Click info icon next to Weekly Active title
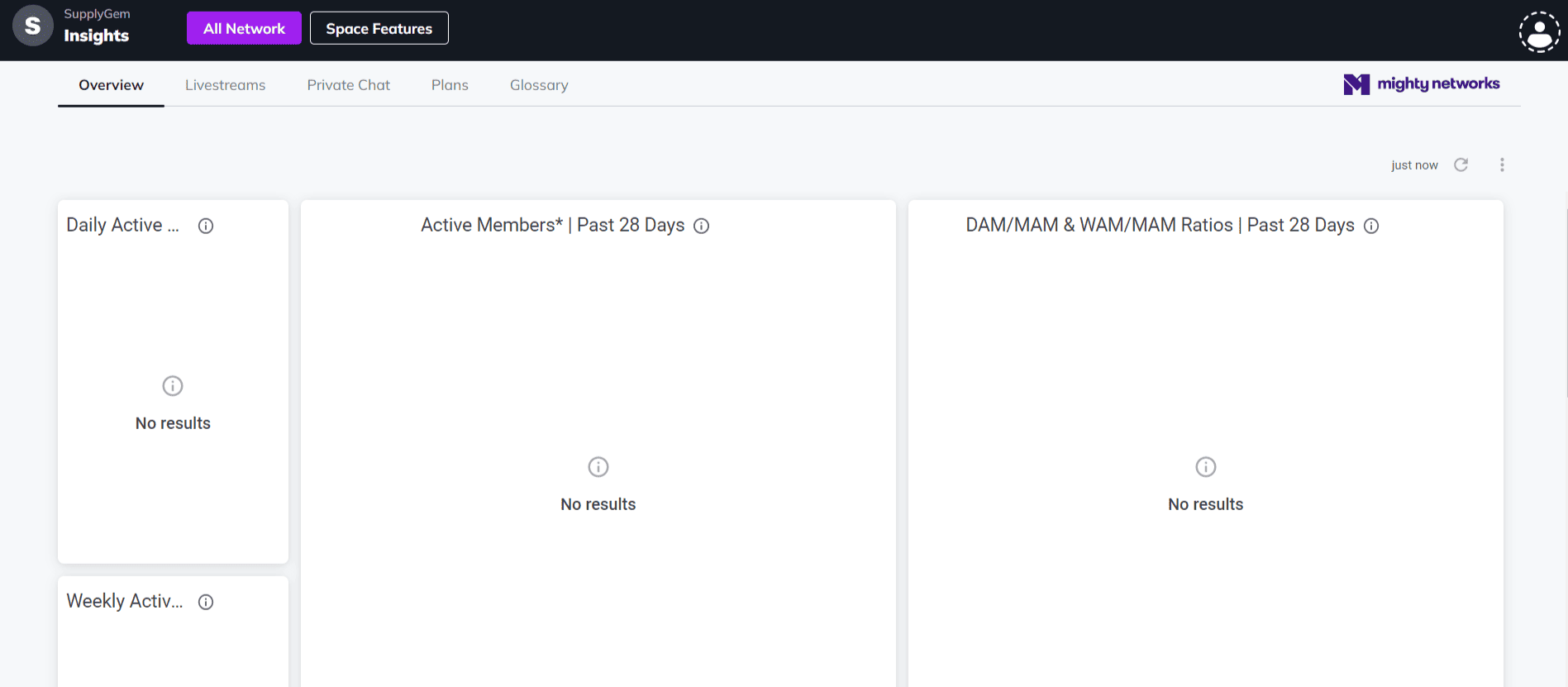The height and width of the screenshot is (687, 1568). coord(206,602)
